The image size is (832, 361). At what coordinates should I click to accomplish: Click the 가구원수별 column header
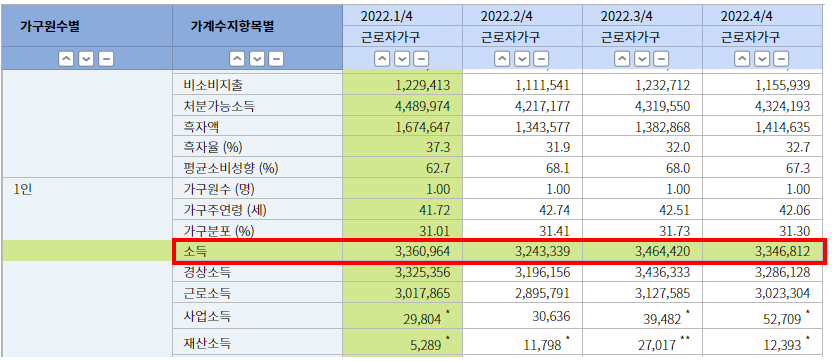50,27
